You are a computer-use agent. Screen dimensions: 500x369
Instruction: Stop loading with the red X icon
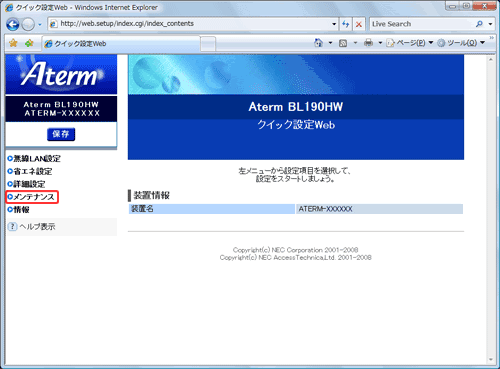[359, 24]
